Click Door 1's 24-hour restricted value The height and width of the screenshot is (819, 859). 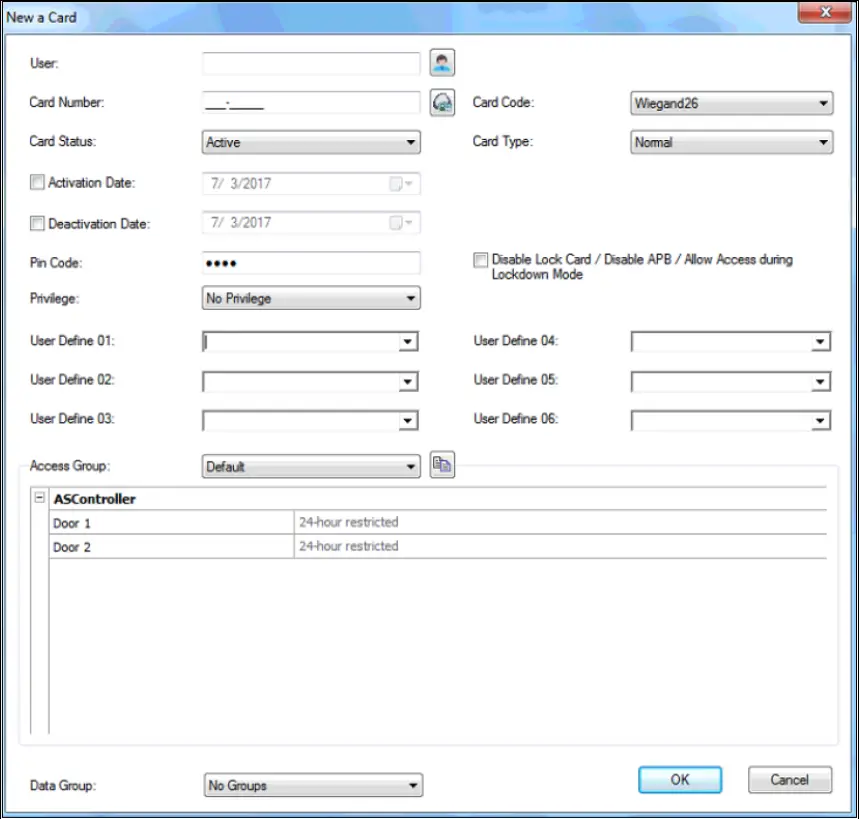348,522
